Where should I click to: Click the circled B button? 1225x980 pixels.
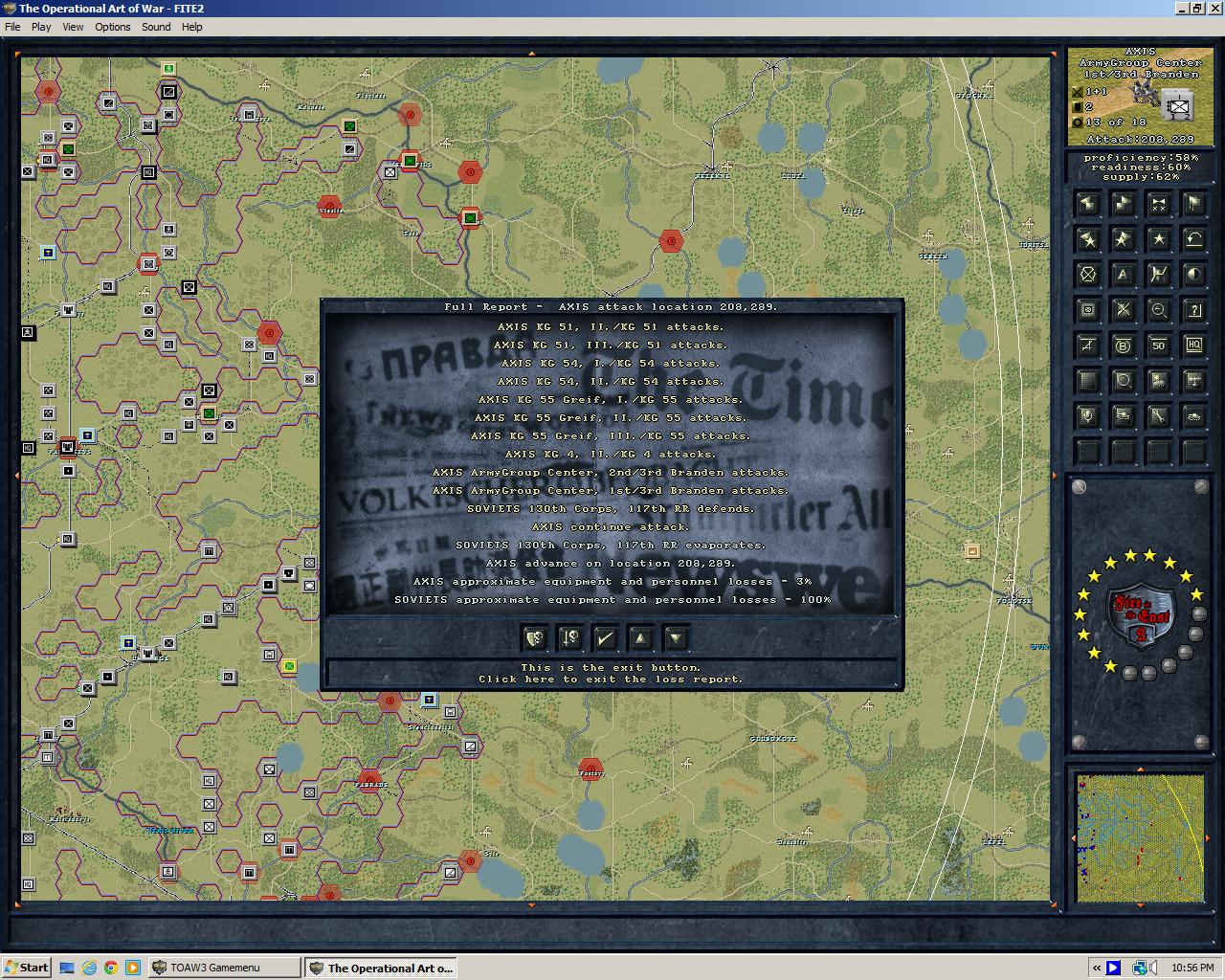1124,345
